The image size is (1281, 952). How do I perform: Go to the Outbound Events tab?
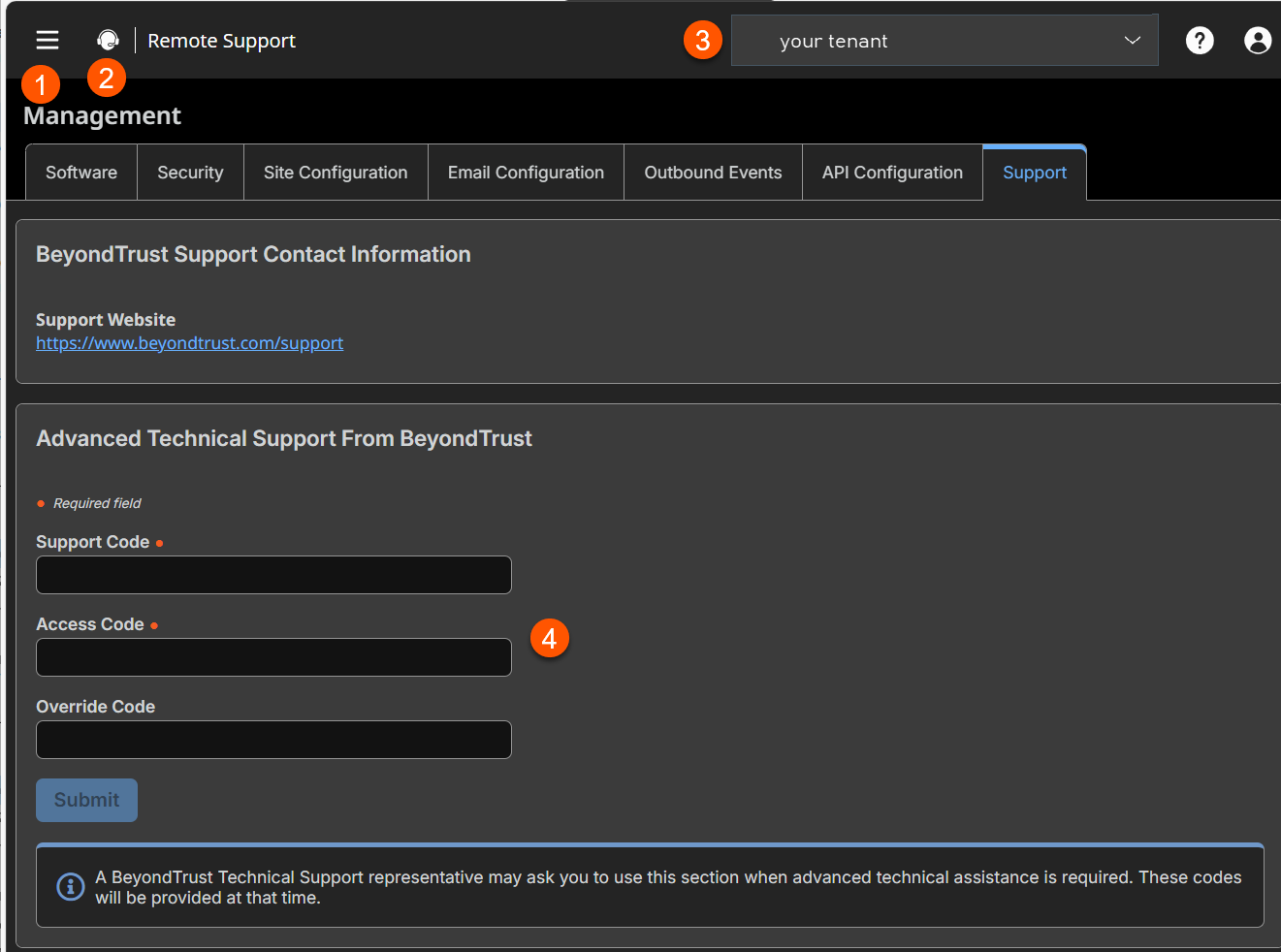click(713, 173)
